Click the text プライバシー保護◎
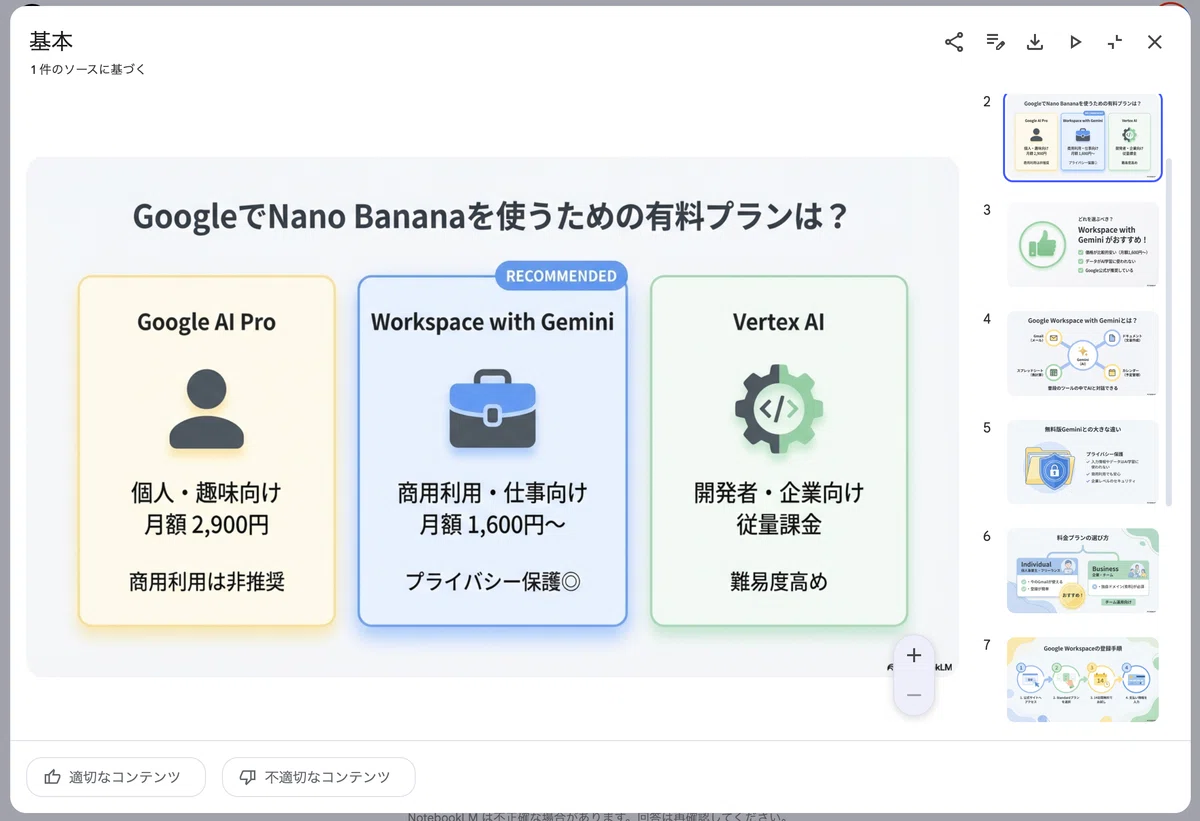Viewport: 1200px width, 821px height. click(493, 581)
